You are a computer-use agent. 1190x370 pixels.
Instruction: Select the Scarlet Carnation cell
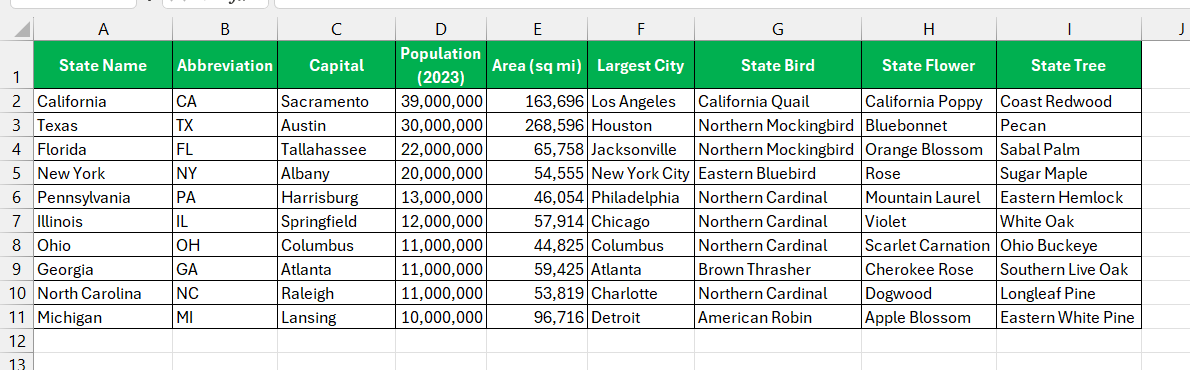[x=929, y=245]
